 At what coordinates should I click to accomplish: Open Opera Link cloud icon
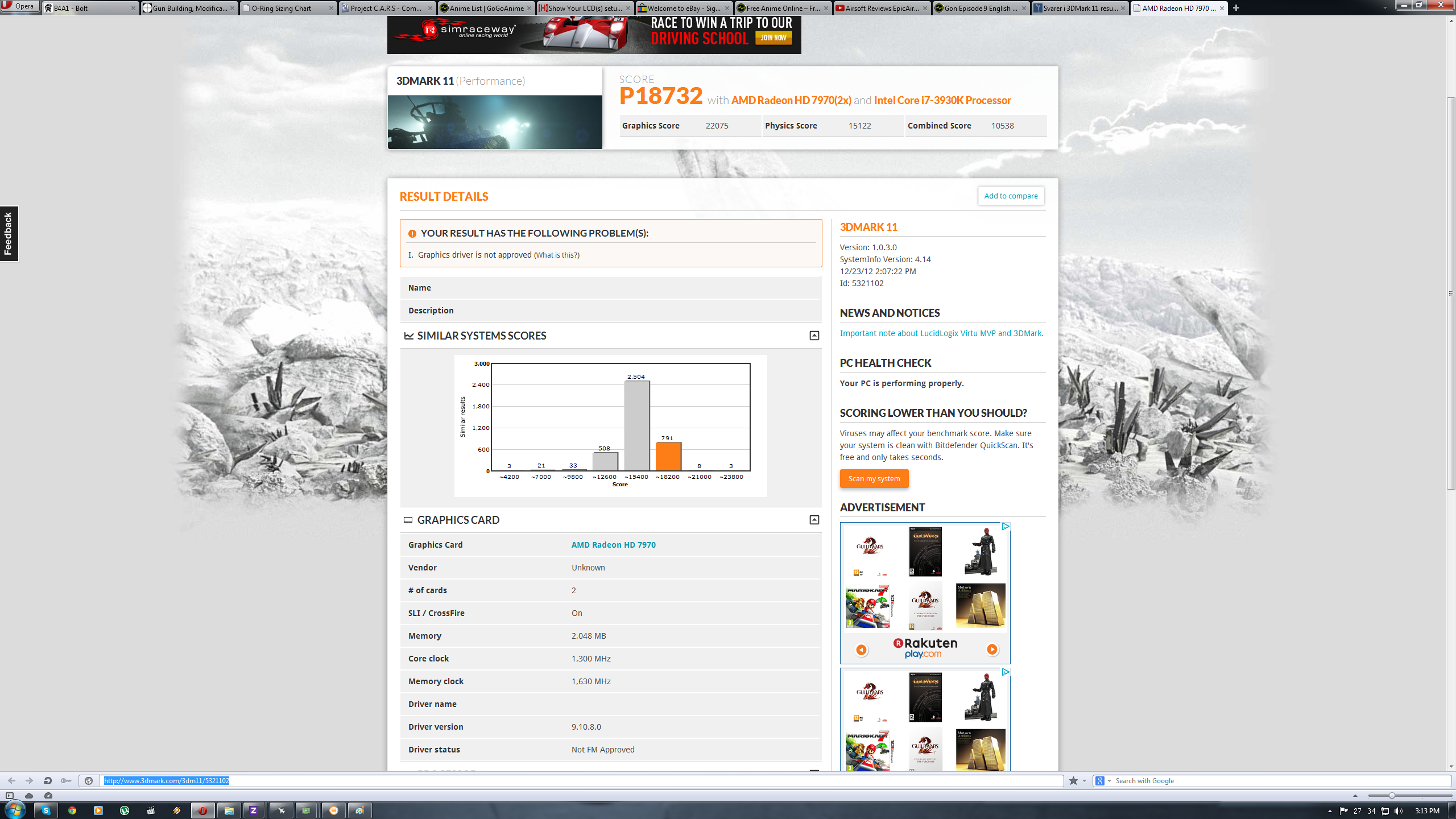pyautogui.click(x=29, y=796)
